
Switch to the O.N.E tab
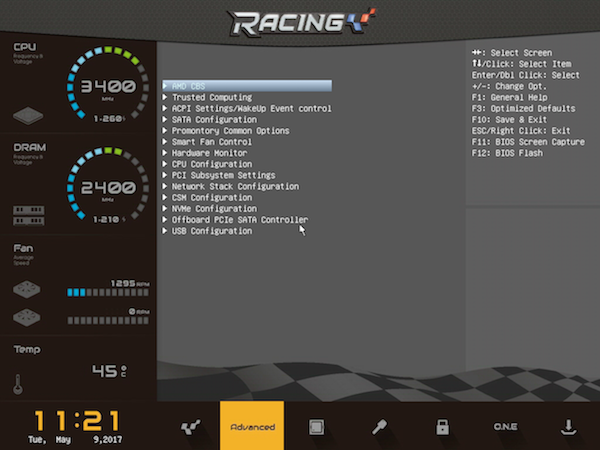pyautogui.click(x=505, y=426)
